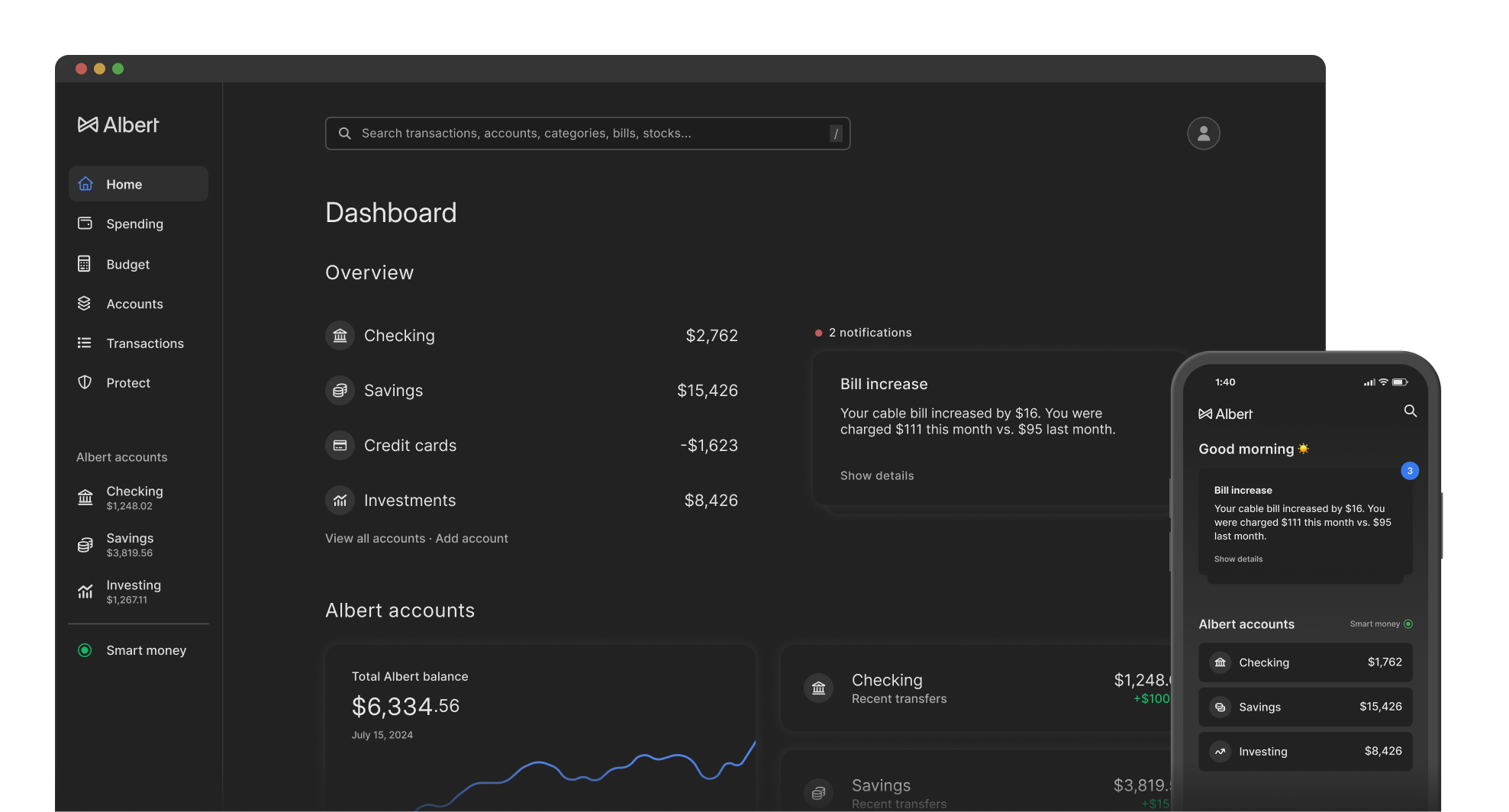The image size is (1509, 812).
Task: Open Investing $8,426 on the phone
Action: [x=1305, y=752]
